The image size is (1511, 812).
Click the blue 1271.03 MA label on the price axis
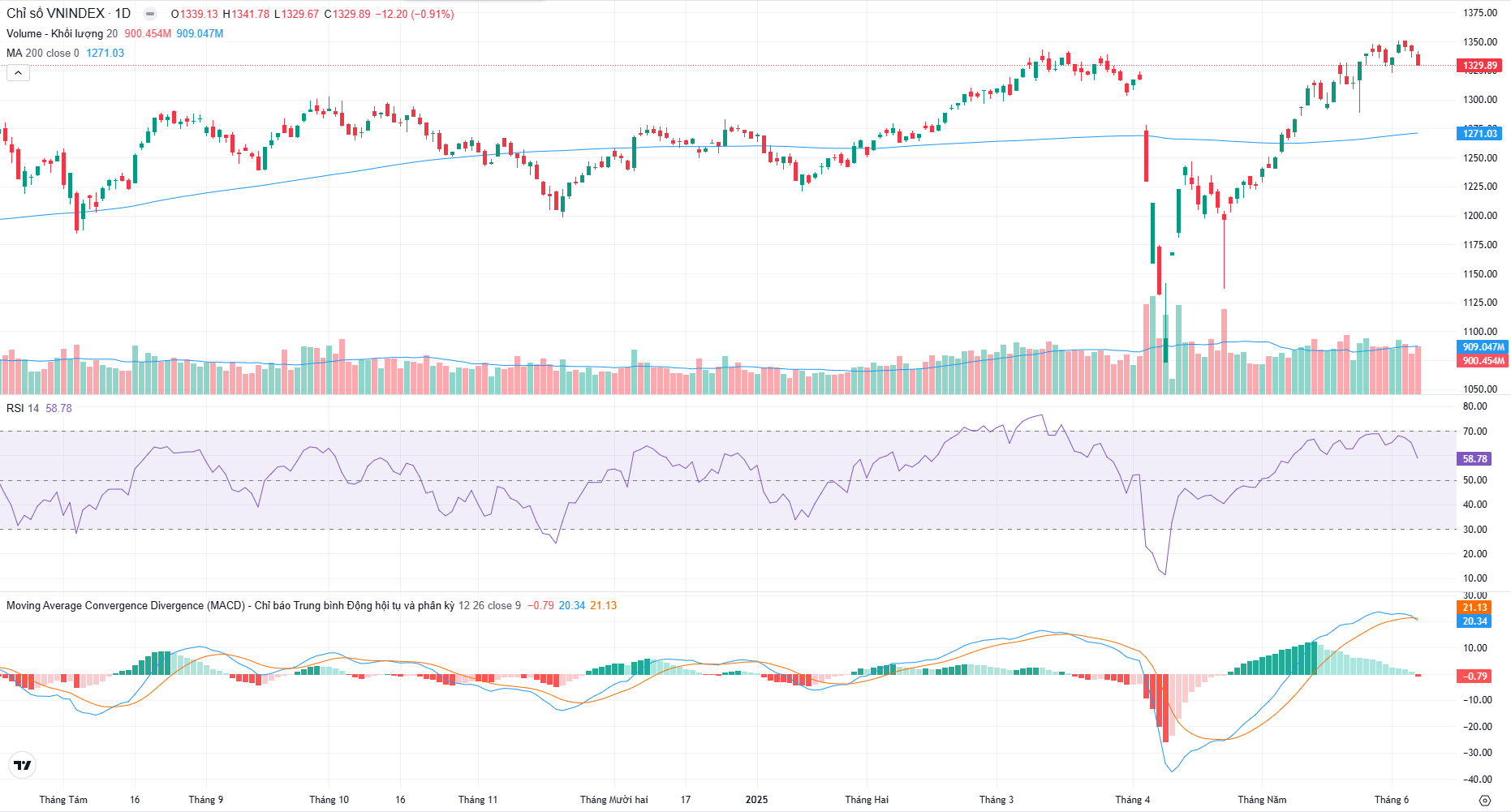(1479, 133)
